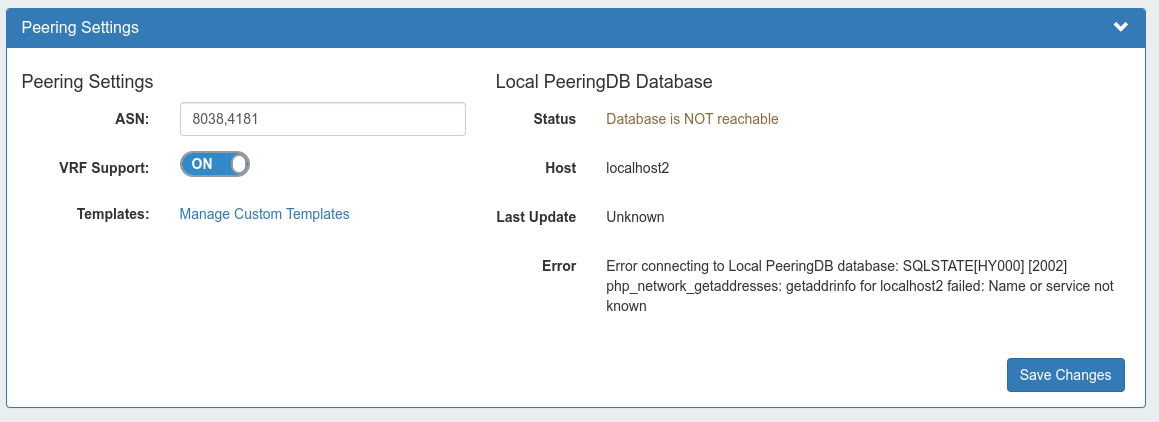1159x422 pixels.
Task: Click the Error label
Action: [x=558, y=266]
